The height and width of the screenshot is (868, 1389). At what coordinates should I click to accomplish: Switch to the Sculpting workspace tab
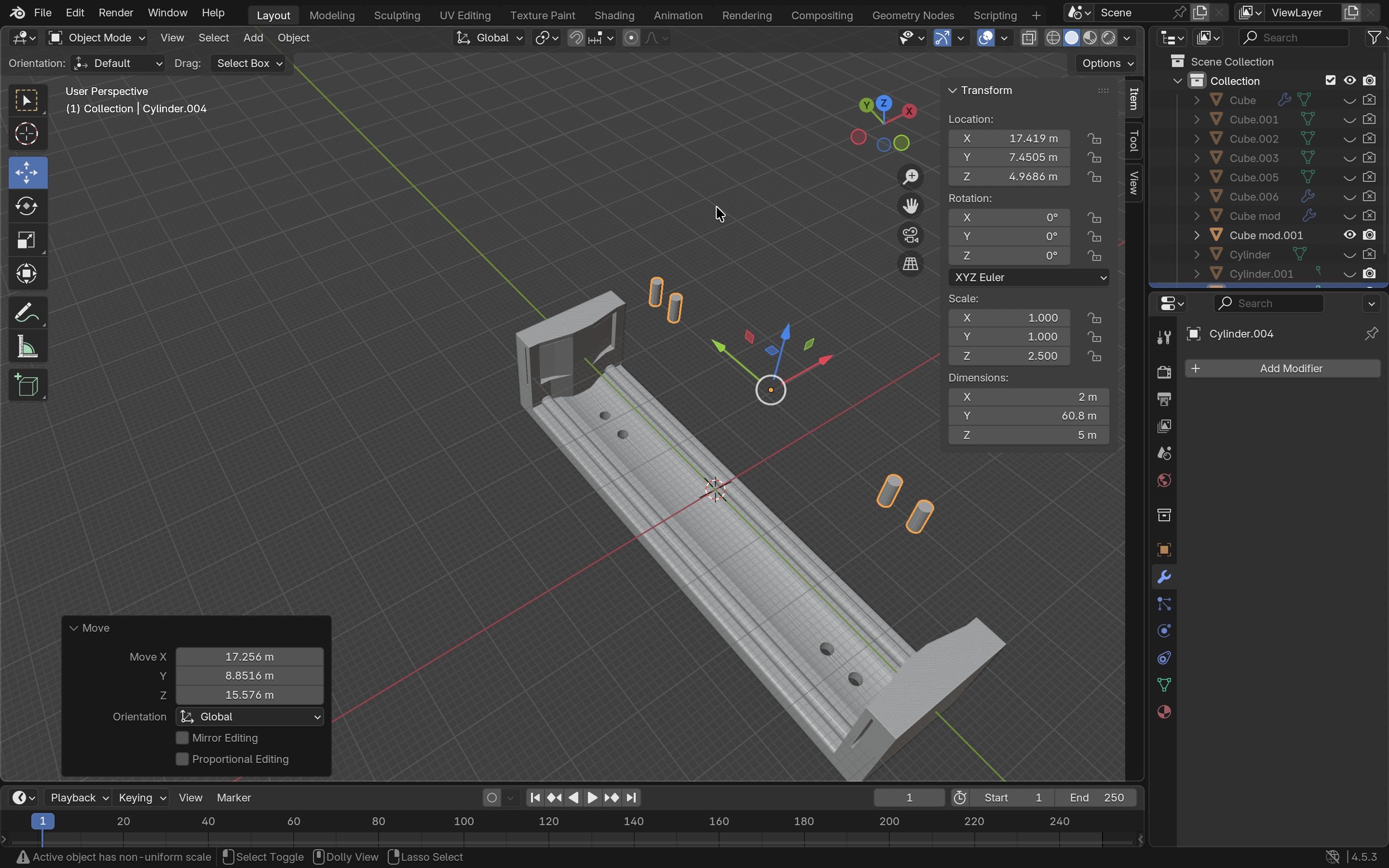click(x=396, y=15)
